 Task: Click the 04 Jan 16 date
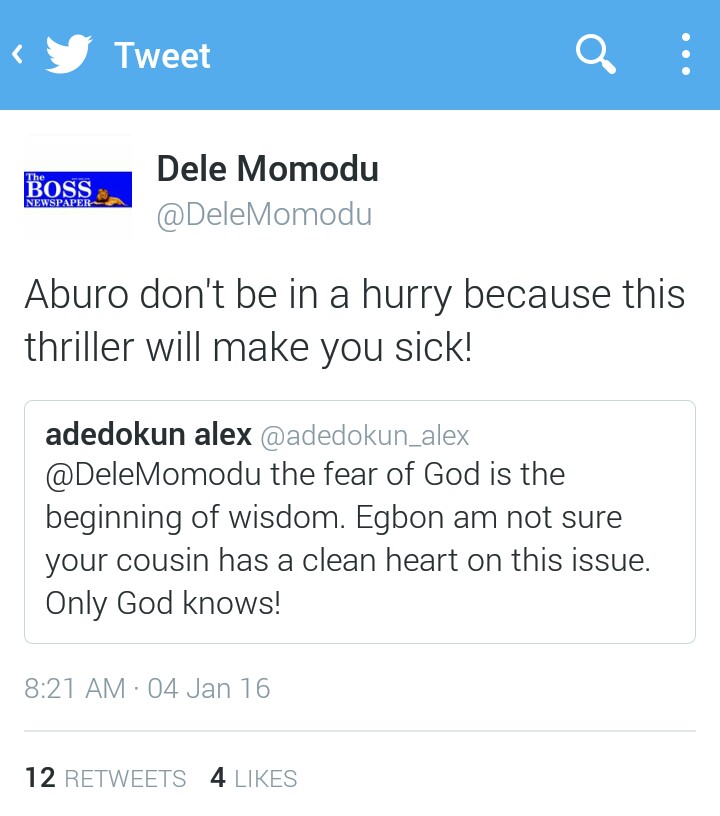click(x=208, y=689)
